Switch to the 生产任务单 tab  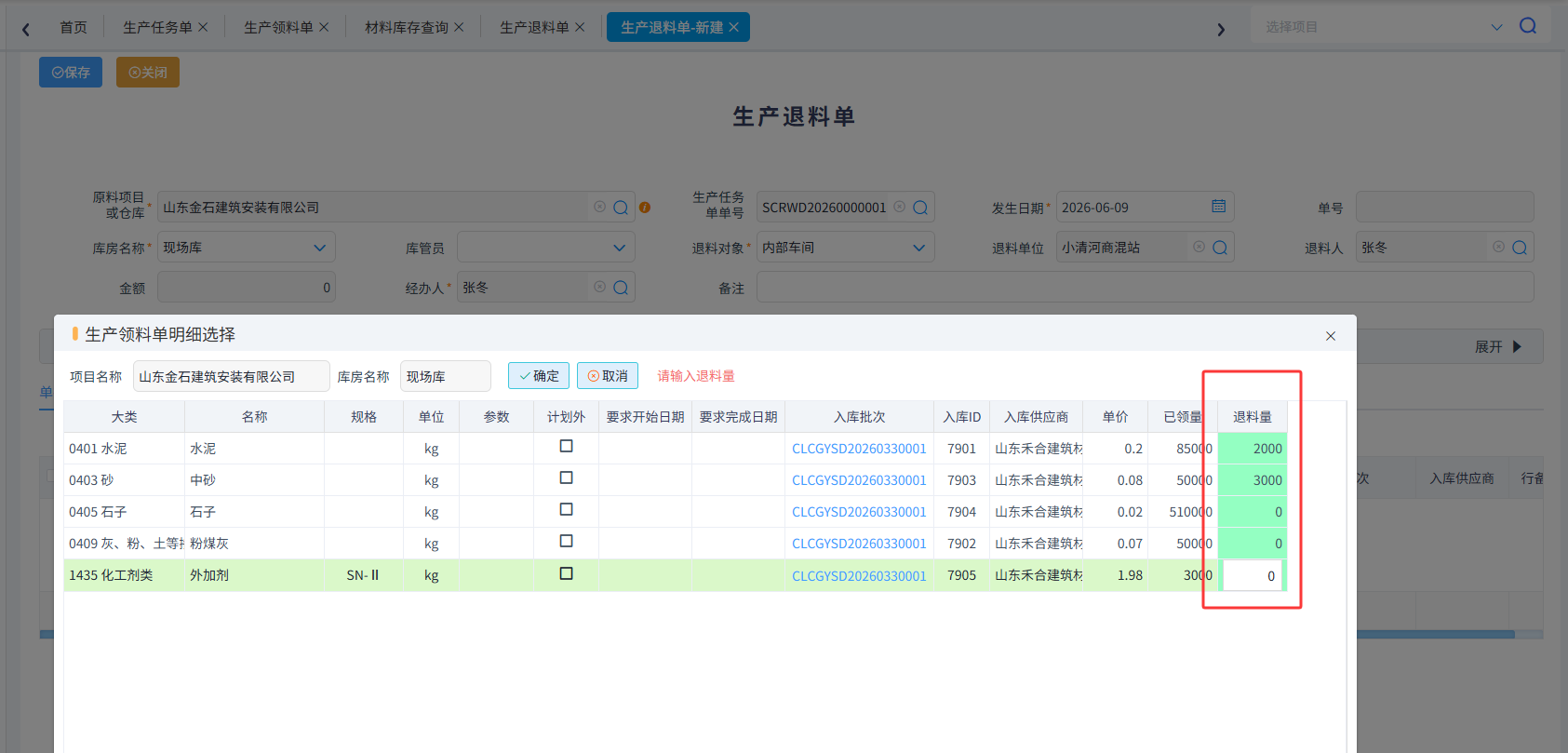[x=157, y=27]
